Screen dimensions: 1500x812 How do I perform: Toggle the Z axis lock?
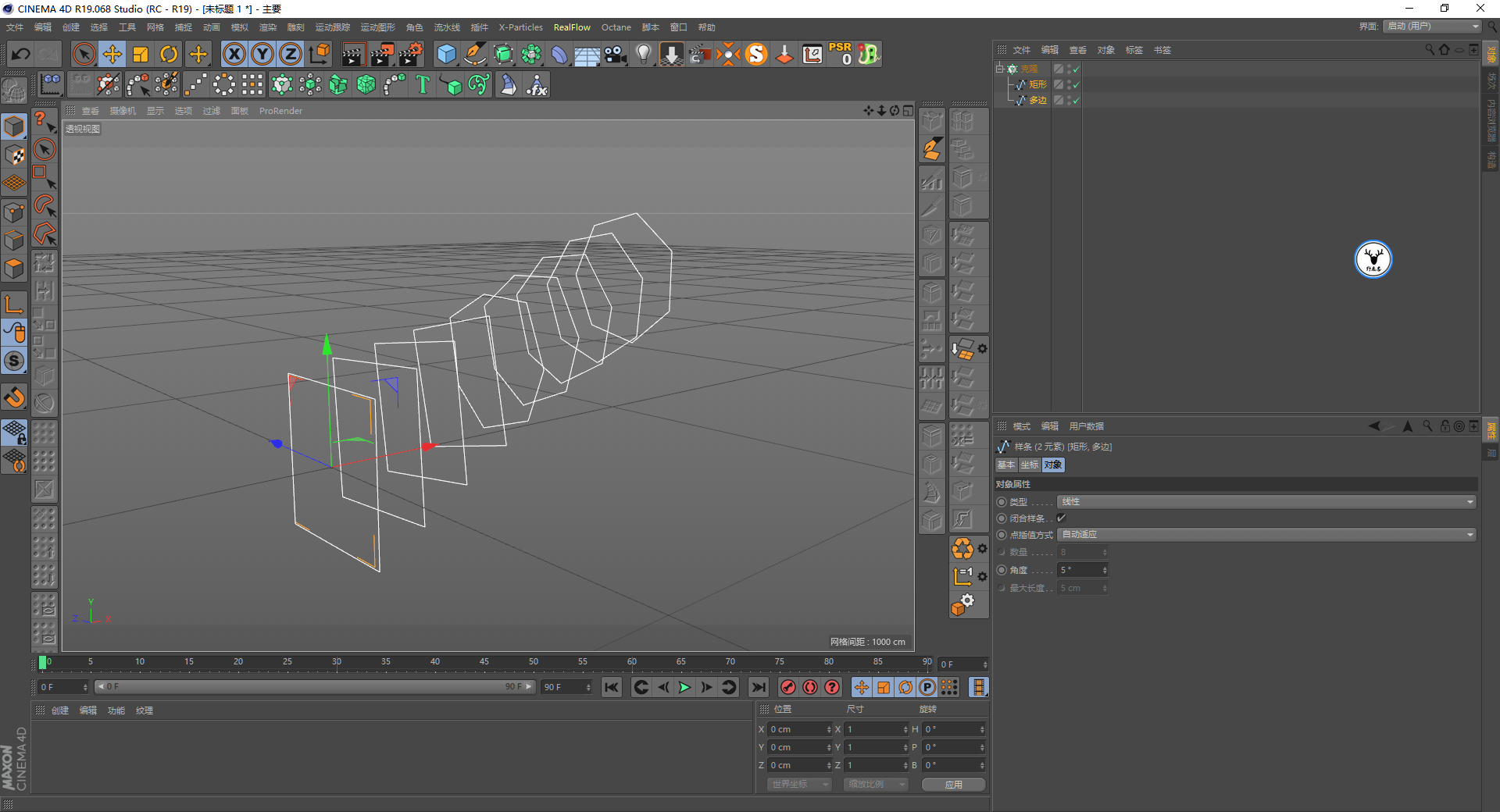(291, 54)
